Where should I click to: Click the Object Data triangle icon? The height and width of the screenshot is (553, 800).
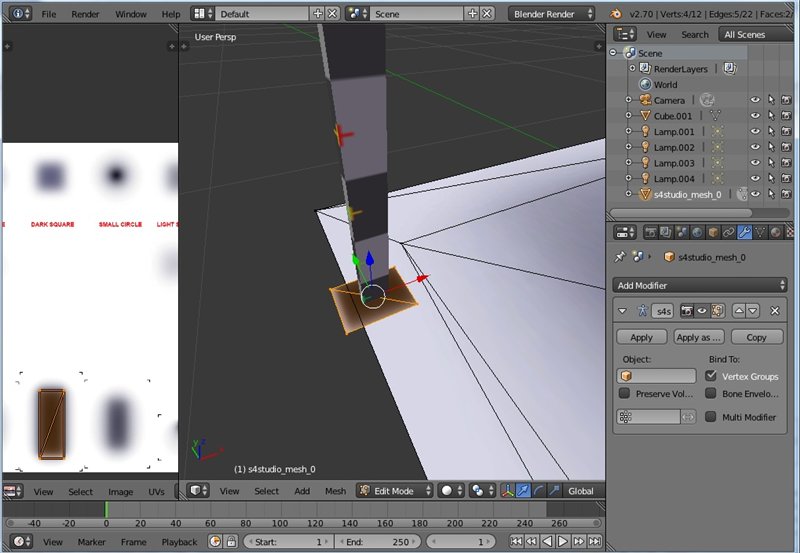point(762,233)
